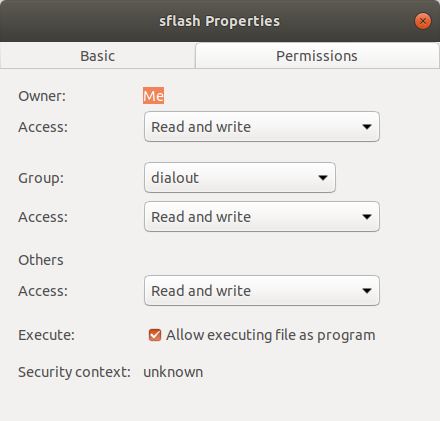Close the sflash Properties dialog
Image resolution: width=440 pixels, height=421 pixels.
(423, 21)
